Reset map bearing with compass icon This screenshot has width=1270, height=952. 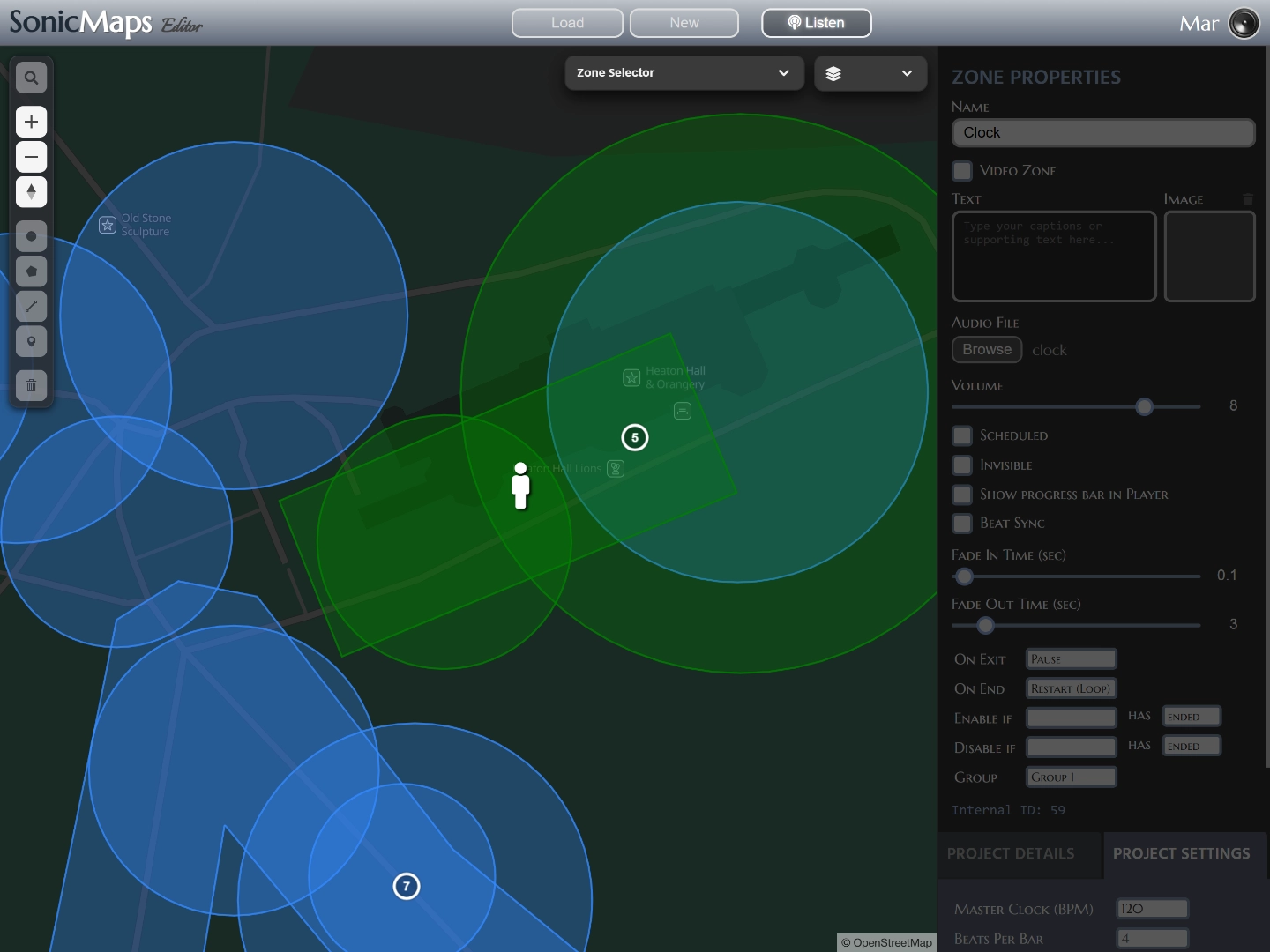click(x=31, y=191)
